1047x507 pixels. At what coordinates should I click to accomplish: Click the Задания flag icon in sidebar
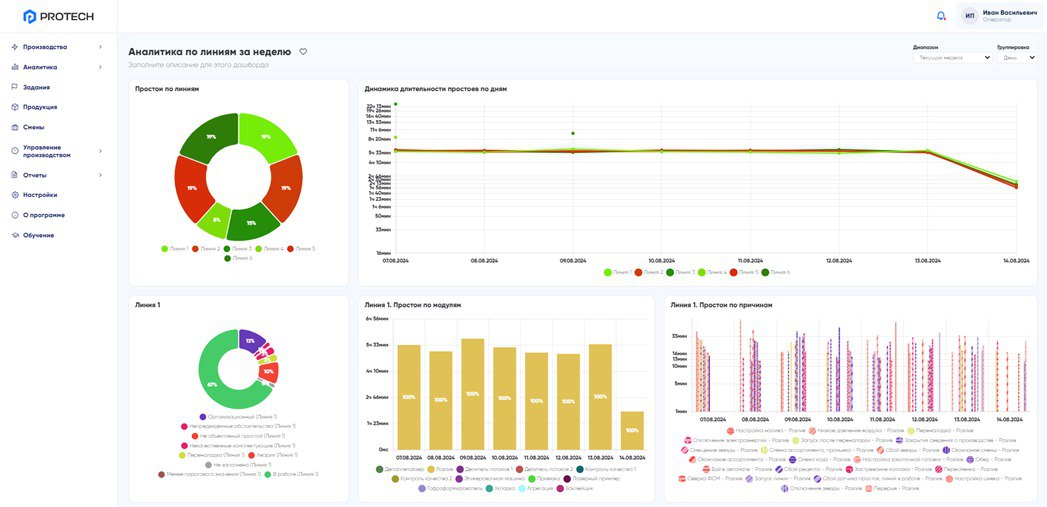coord(15,87)
